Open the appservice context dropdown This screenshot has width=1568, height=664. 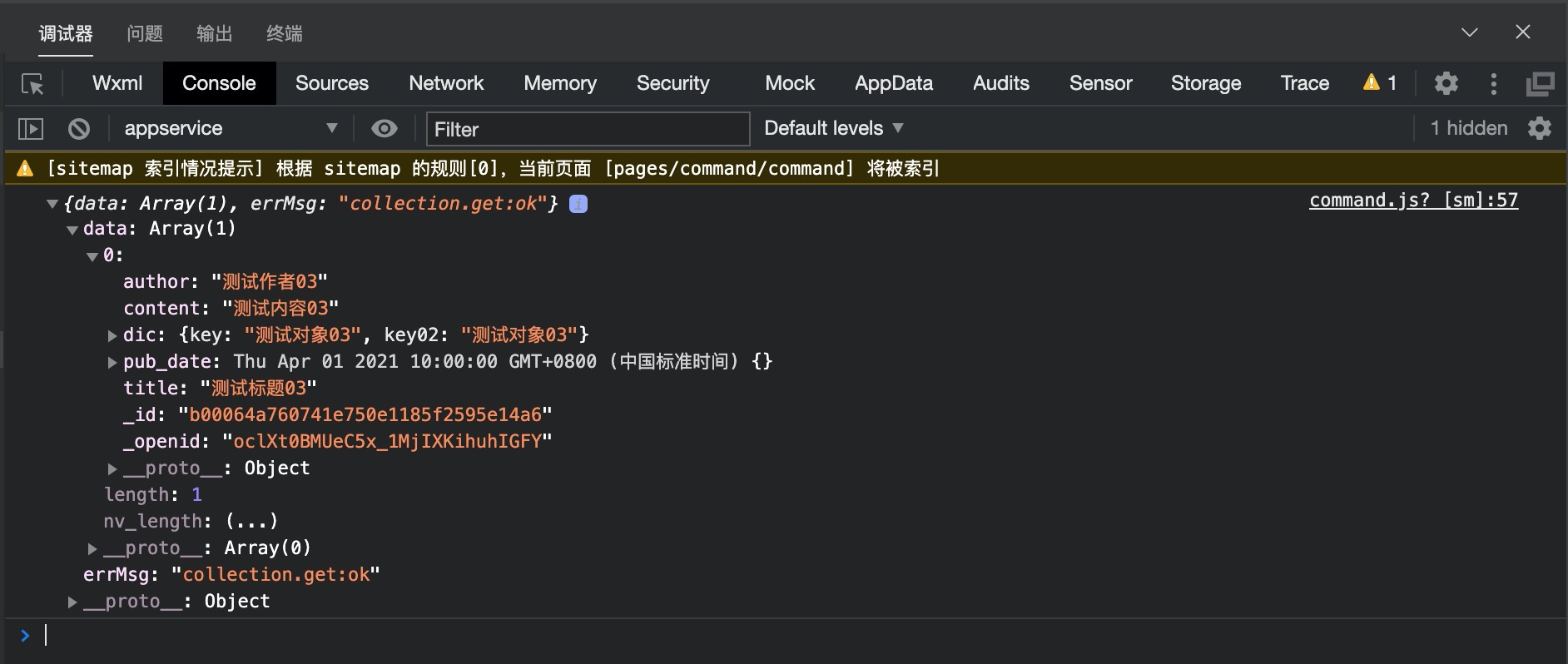point(231,128)
